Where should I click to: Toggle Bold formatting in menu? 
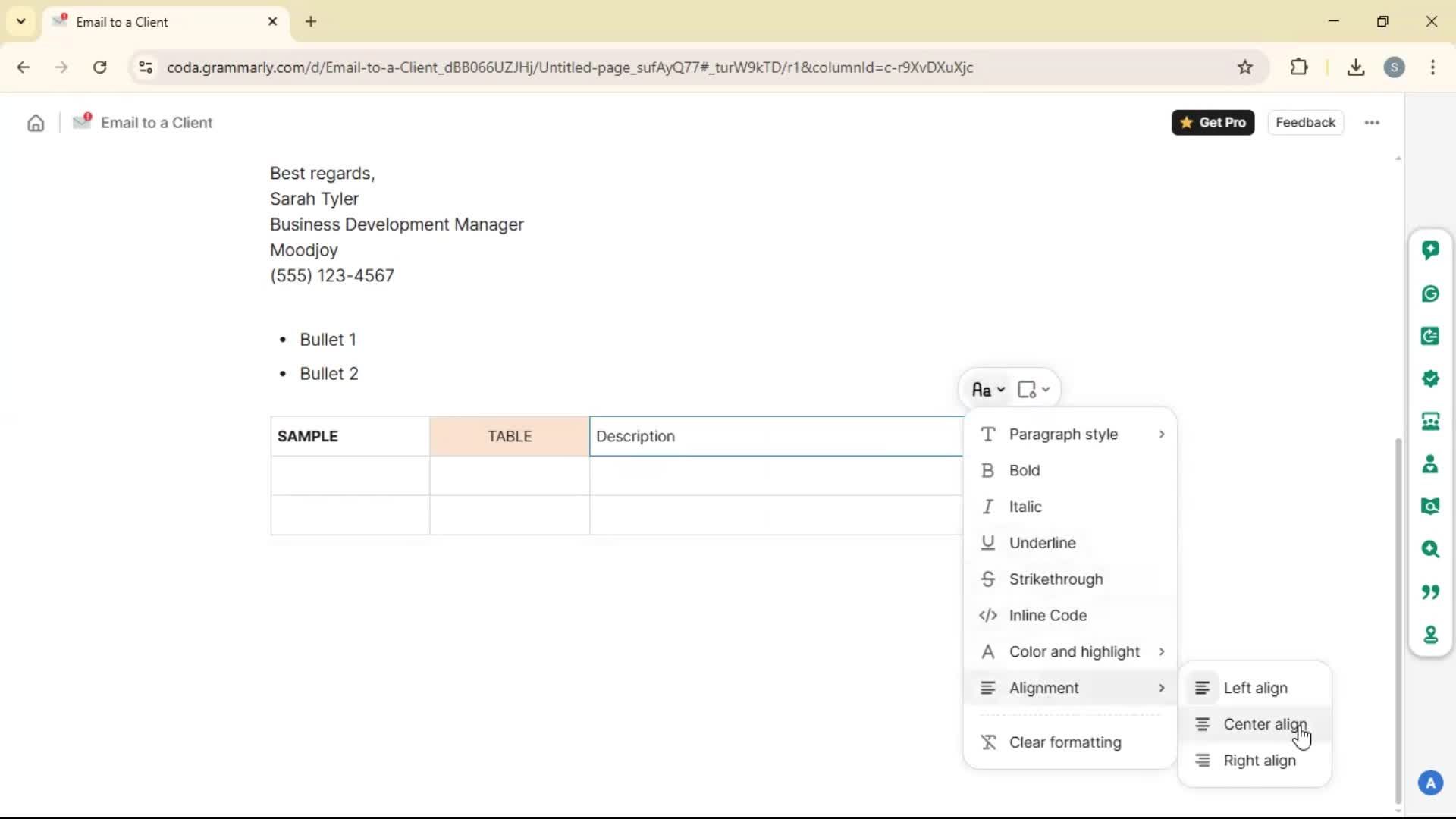(1025, 471)
